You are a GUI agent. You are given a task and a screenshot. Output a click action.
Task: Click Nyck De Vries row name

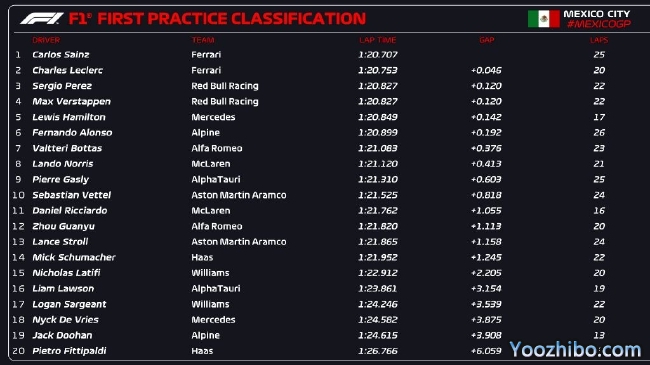65,320
